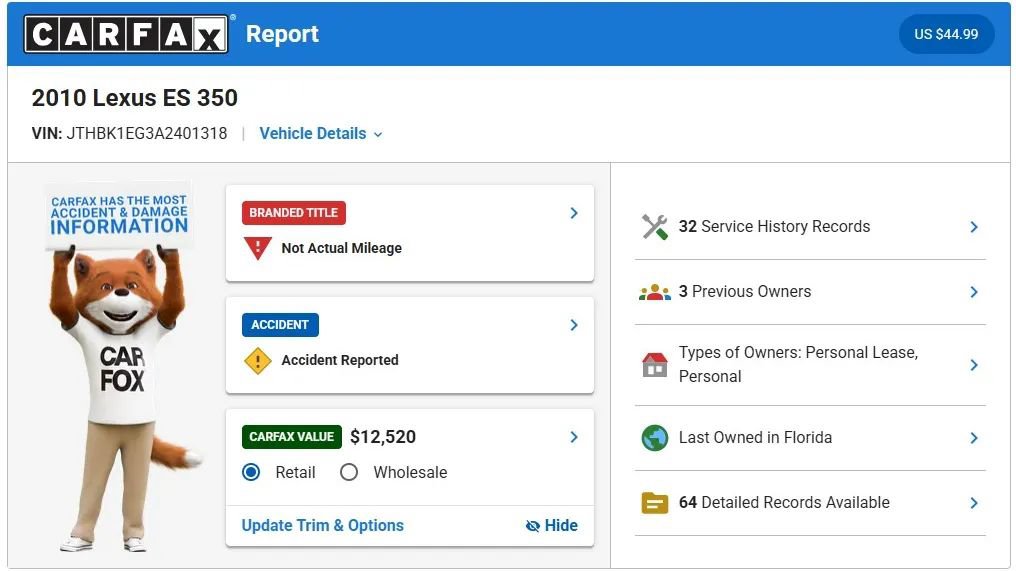Click the VIN number JTHBK1EG3A2401318
Viewport: 1016px width, 571px height.
[146, 134]
